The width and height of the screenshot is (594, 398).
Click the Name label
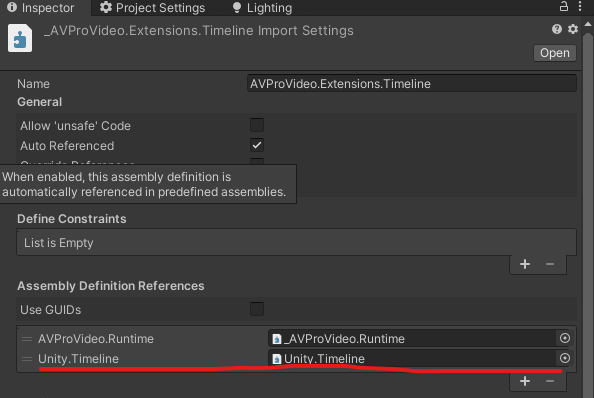tap(33, 84)
